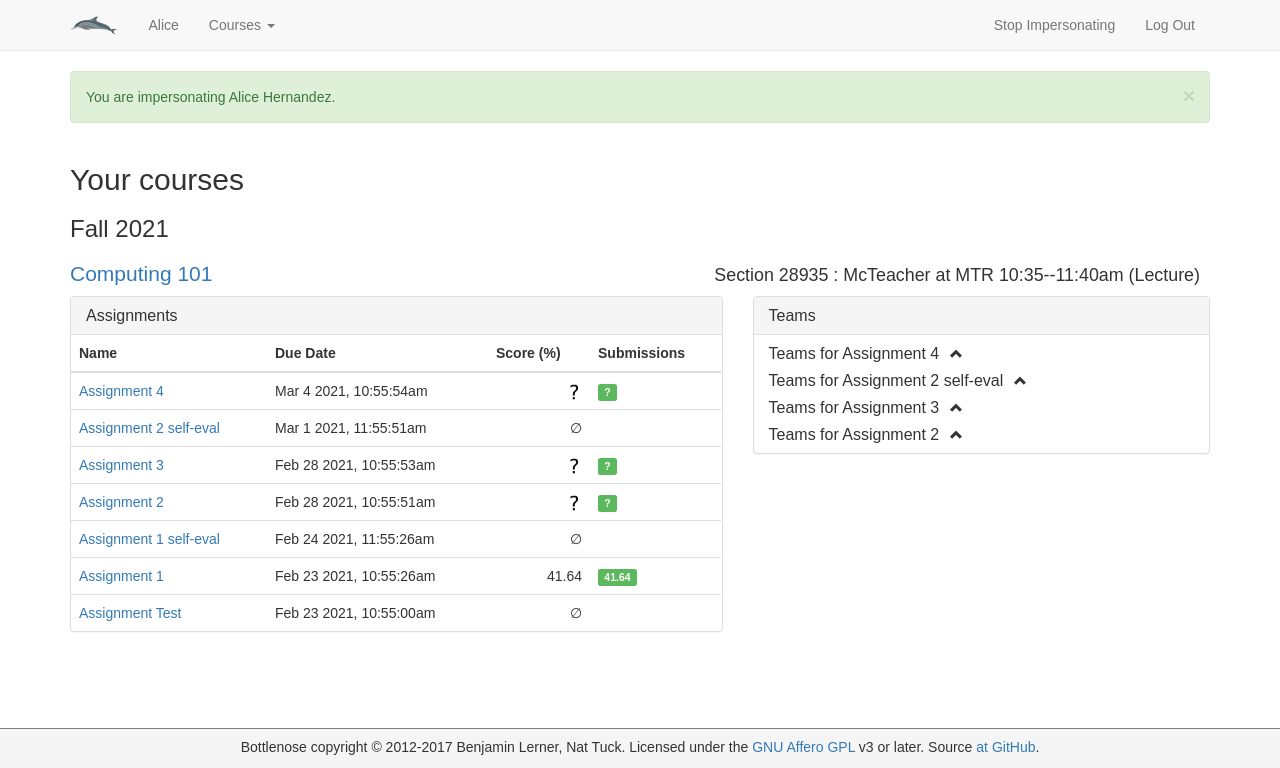Visit the GNU Affero GPL link
The image size is (1280, 768).
[x=803, y=747]
